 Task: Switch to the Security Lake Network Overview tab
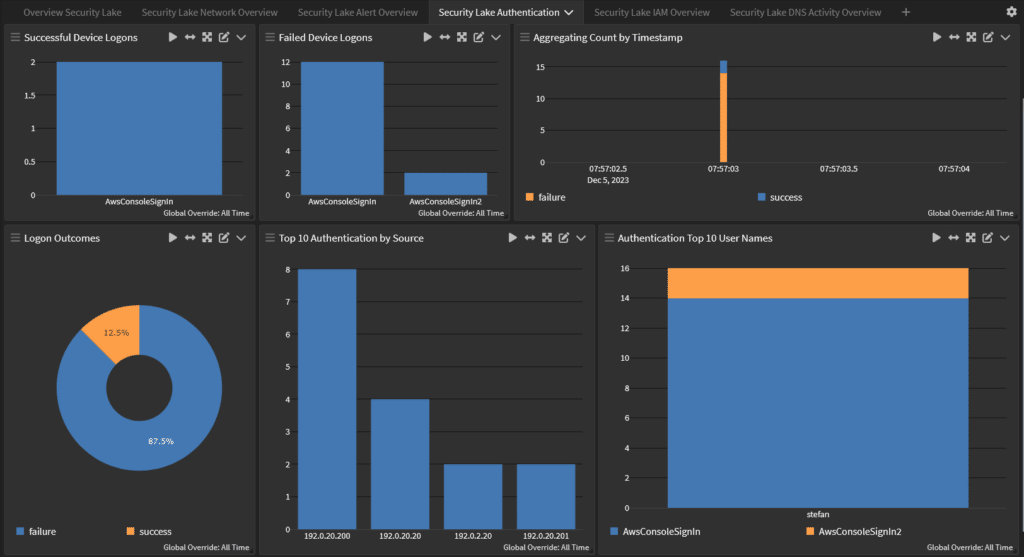click(x=209, y=12)
